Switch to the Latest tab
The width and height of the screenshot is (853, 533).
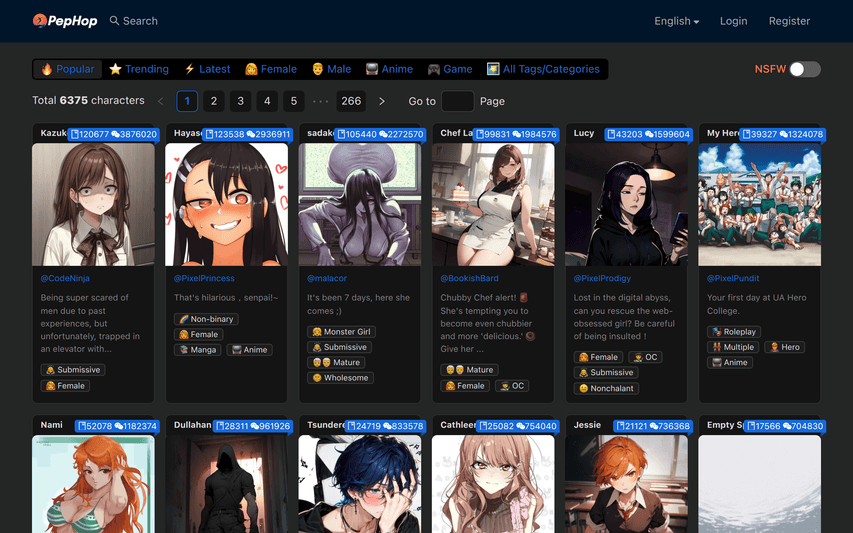[x=207, y=69]
